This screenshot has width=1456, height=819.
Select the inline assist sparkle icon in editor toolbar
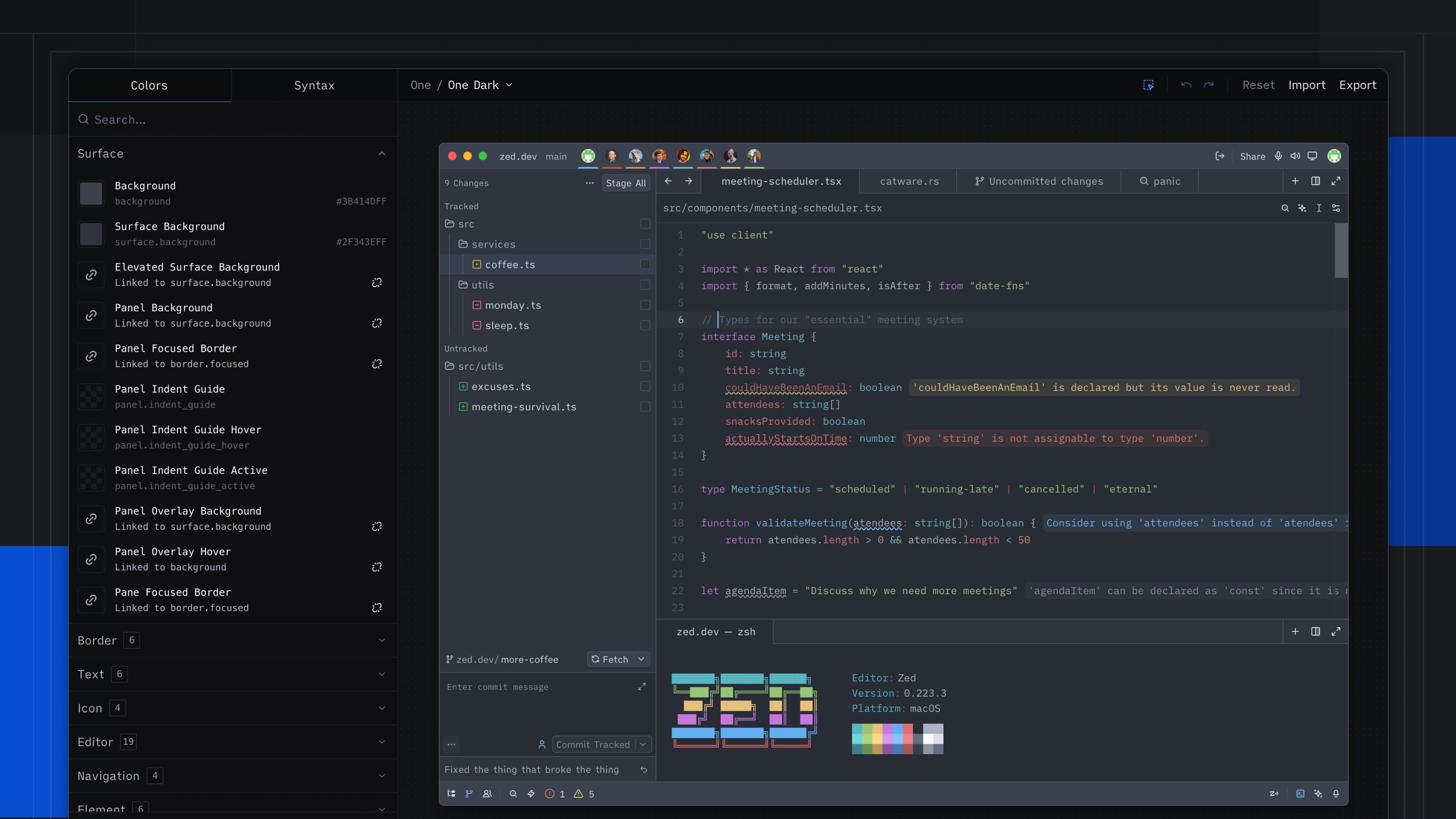pyautogui.click(x=1302, y=208)
